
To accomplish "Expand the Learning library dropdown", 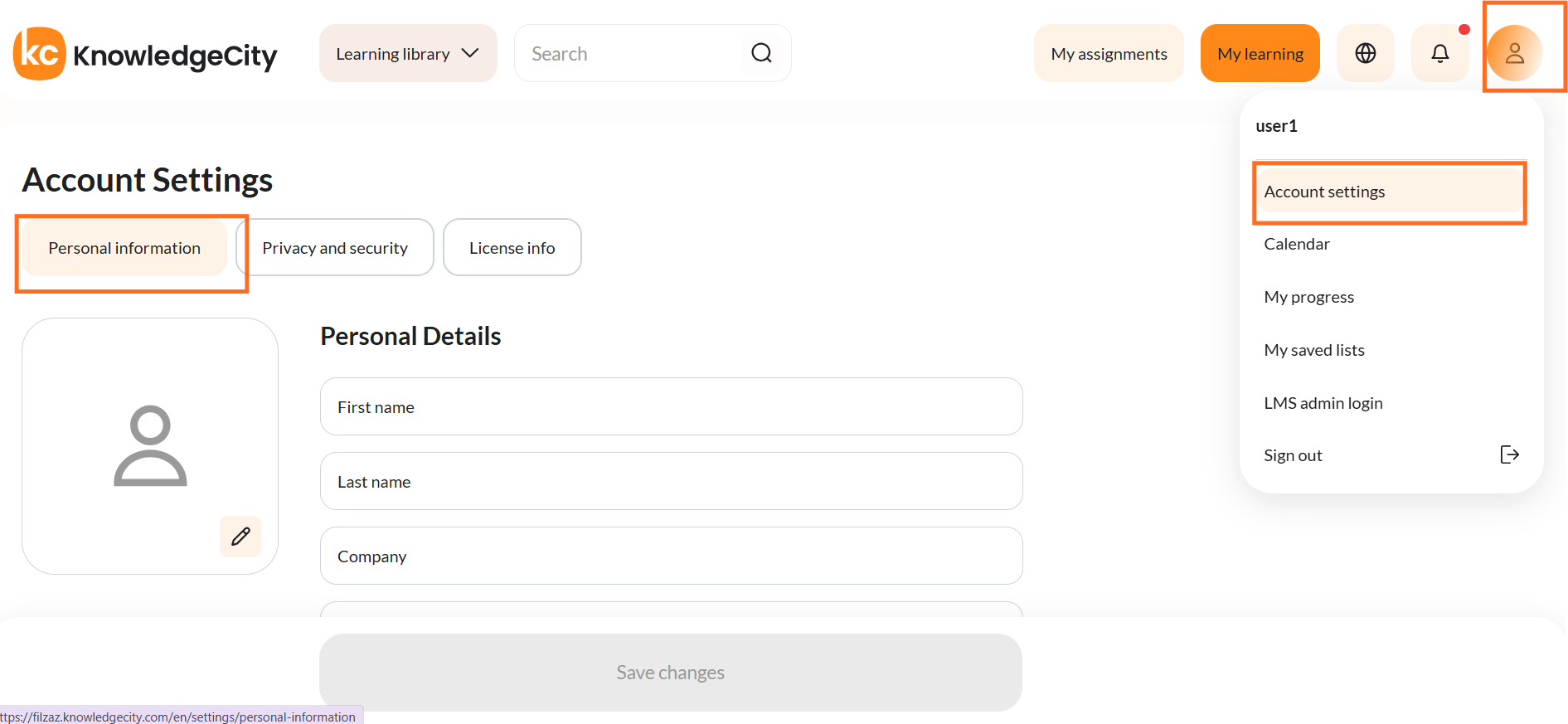I will click(x=408, y=53).
